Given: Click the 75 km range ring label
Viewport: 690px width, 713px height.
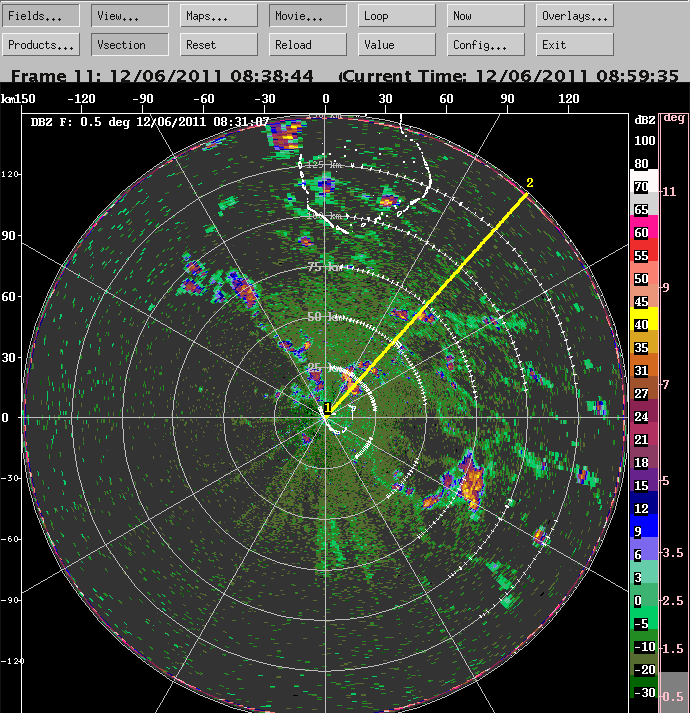Looking at the screenshot, I should tap(324, 267).
